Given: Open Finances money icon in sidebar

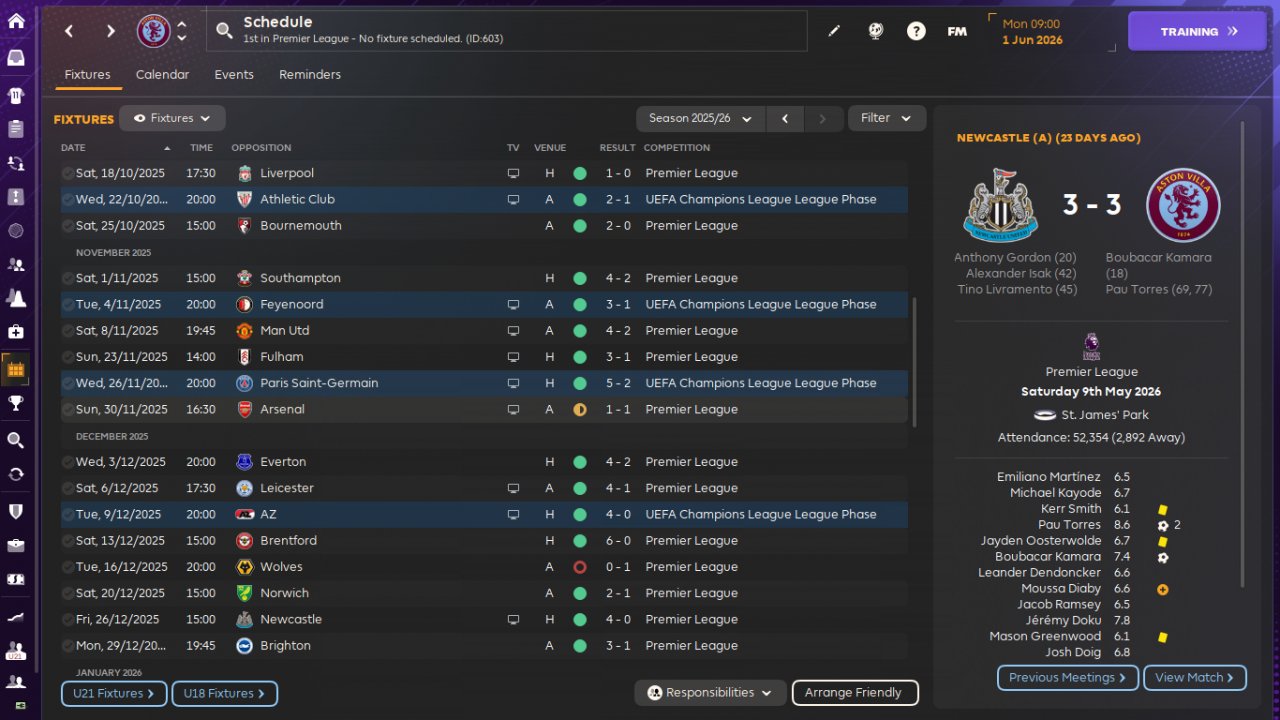Looking at the screenshot, I should pyautogui.click(x=16, y=579).
